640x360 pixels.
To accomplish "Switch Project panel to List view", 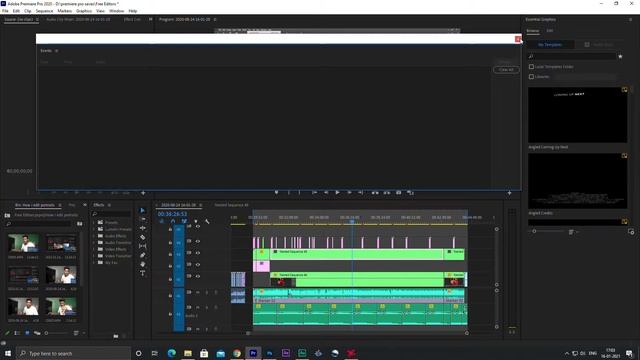I will point(17,333).
